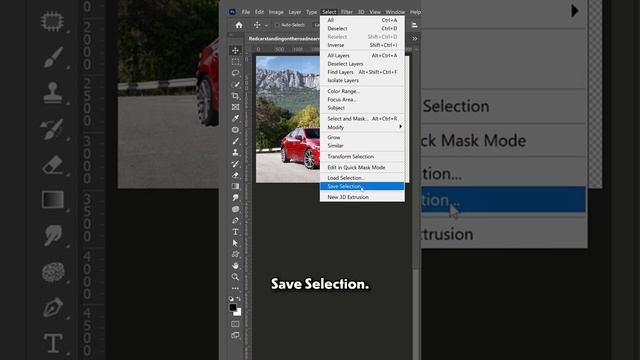The image size is (640, 360).
Task: Open the 3D menu
Action: coord(361,12)
